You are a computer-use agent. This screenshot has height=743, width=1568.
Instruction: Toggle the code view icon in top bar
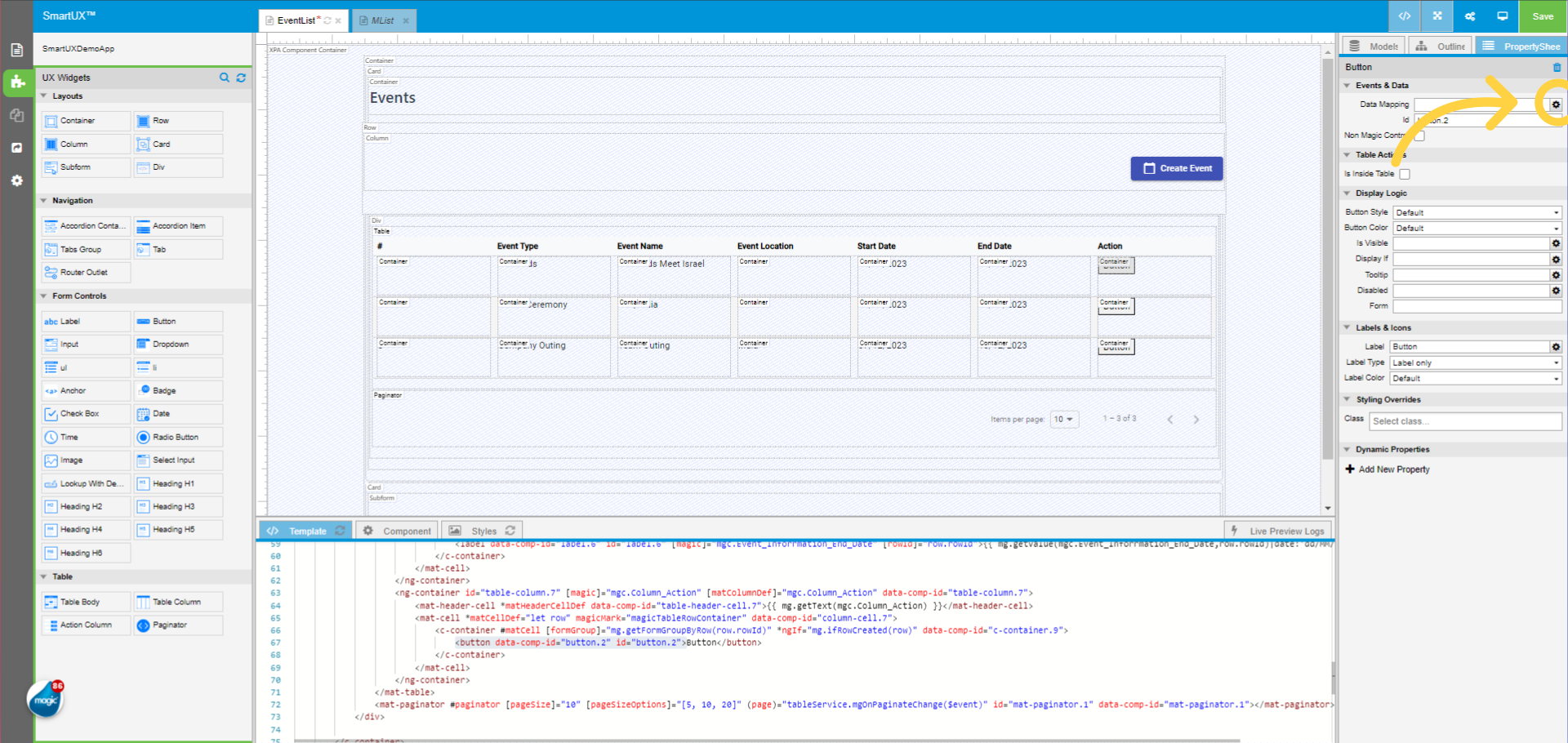[x=1405, y=16]
